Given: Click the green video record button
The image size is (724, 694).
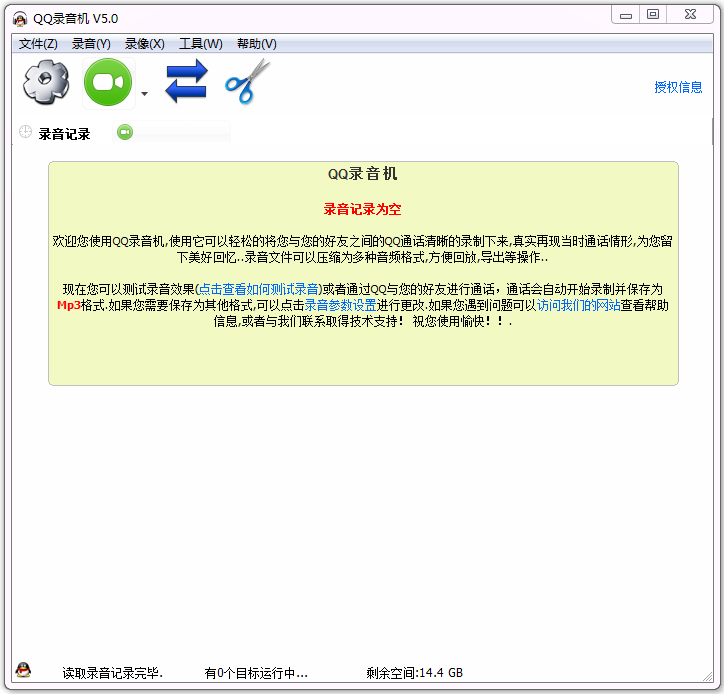Looking at the screenshot, I should coord(108,82).
